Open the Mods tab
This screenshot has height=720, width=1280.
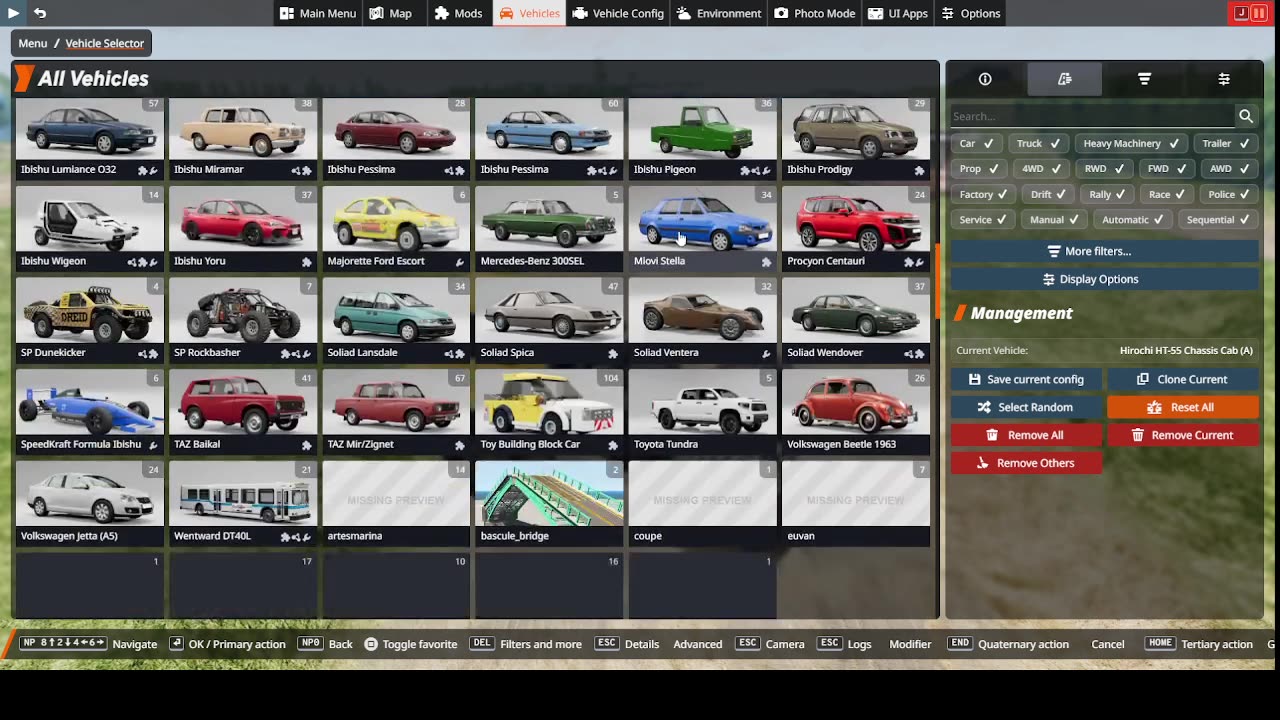click(x=458, y=13)
